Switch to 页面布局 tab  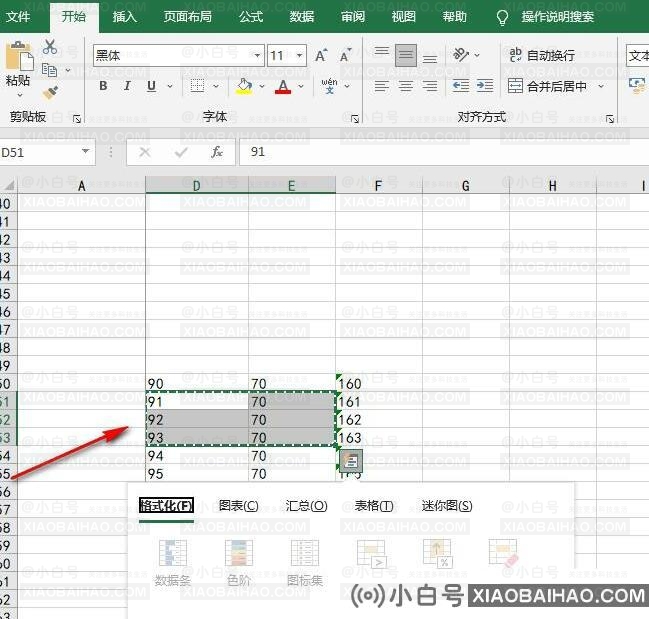187,17
